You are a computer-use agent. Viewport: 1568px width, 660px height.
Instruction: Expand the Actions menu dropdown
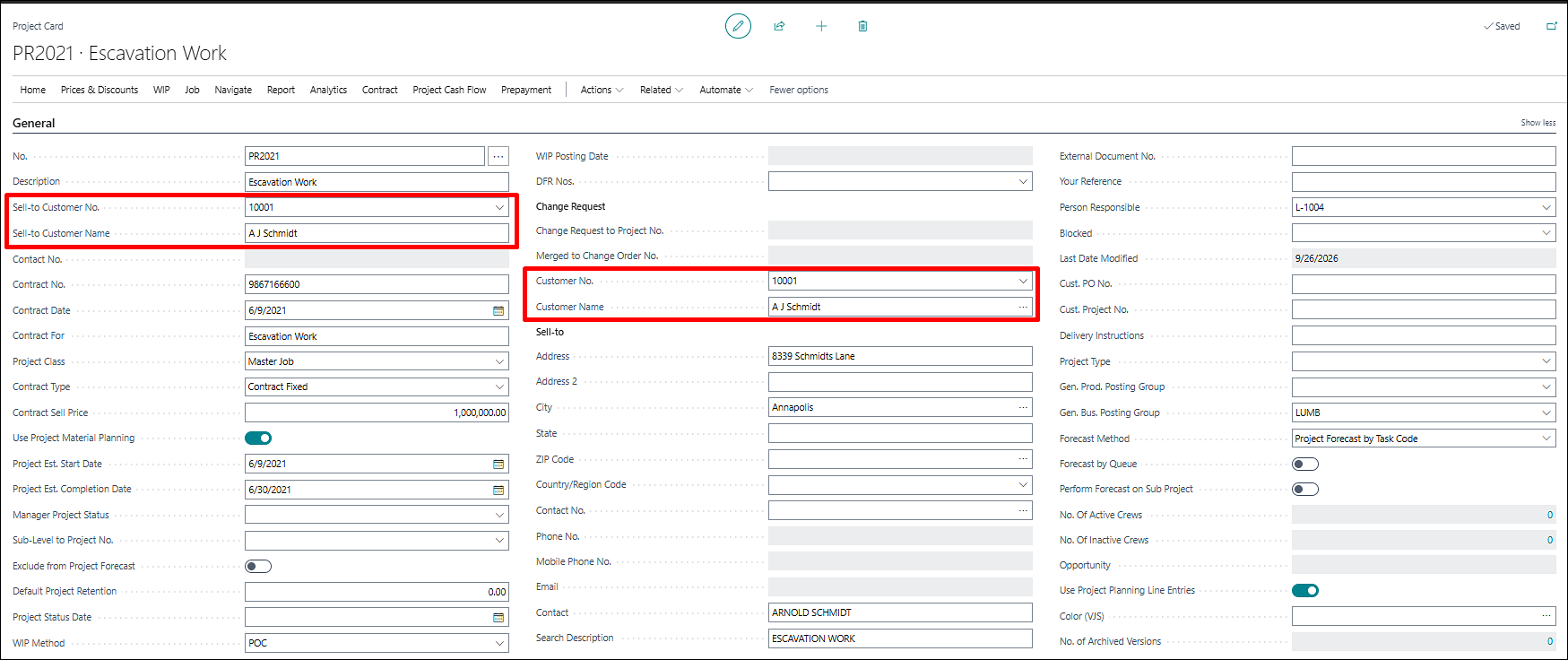[x=602, y=90]
